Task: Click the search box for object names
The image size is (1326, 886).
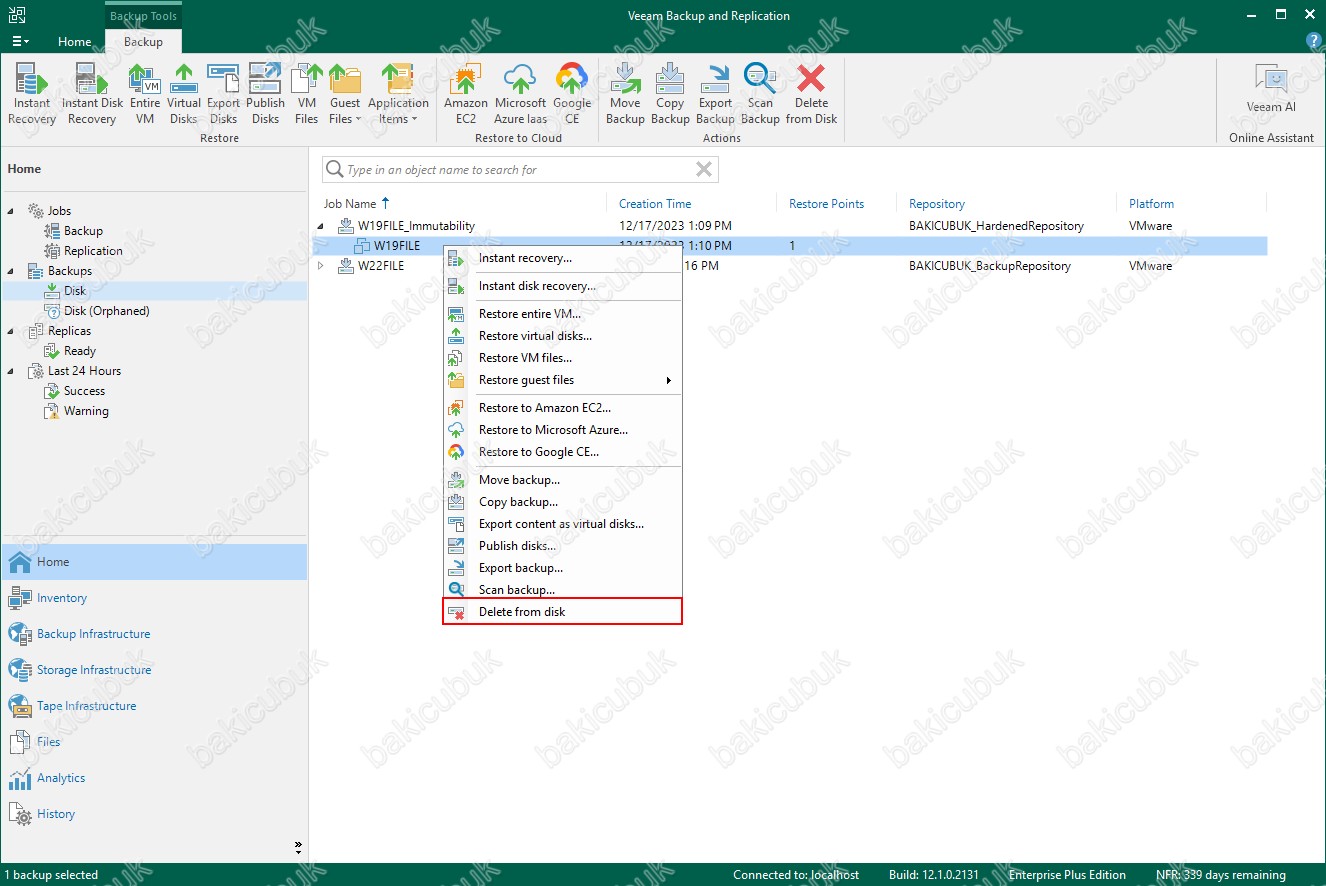Action: click(x=518, y=170)
